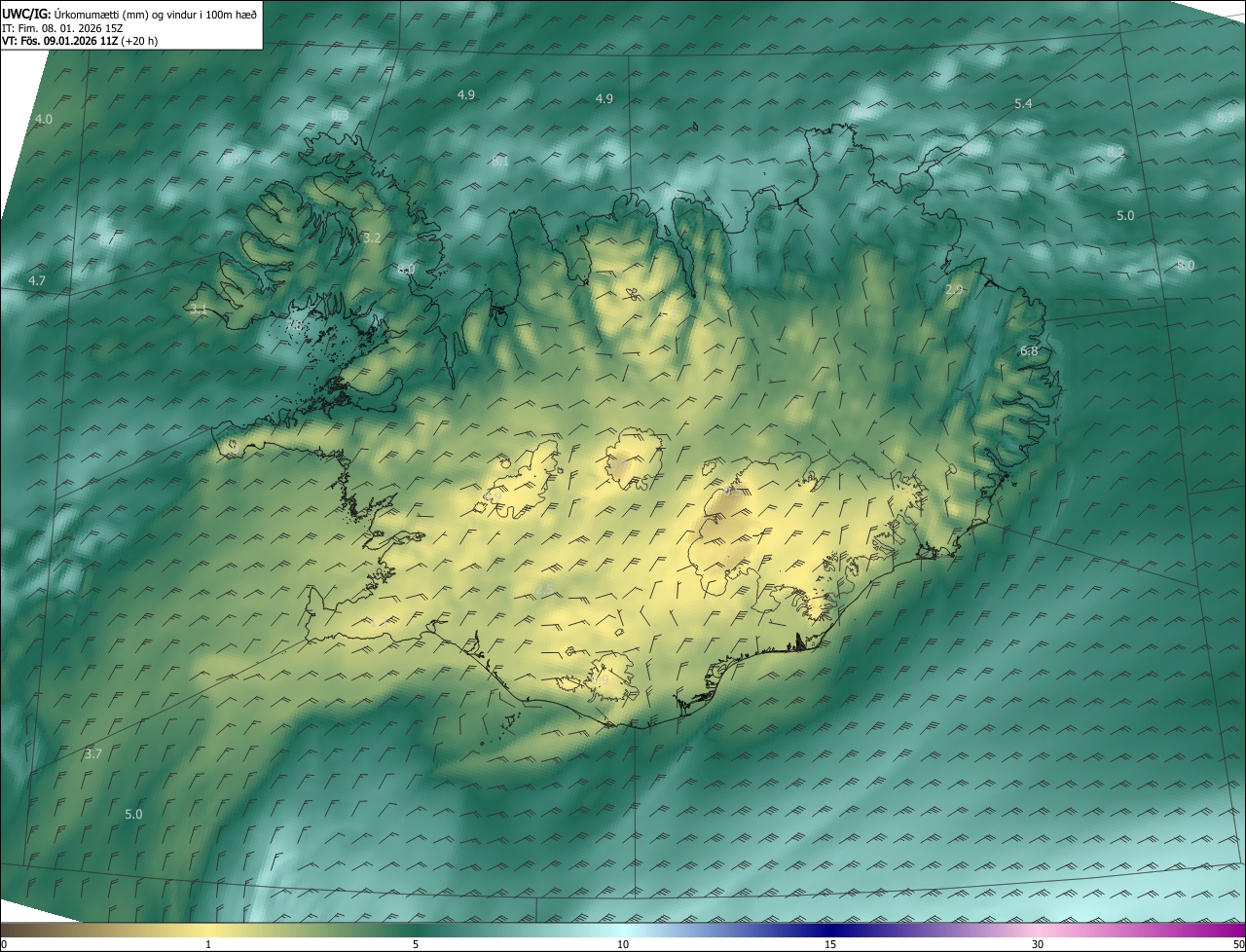Click the color scale label "1"
Image resolution: width=1246 pixels, height=952 pixels.
point(208,944)
